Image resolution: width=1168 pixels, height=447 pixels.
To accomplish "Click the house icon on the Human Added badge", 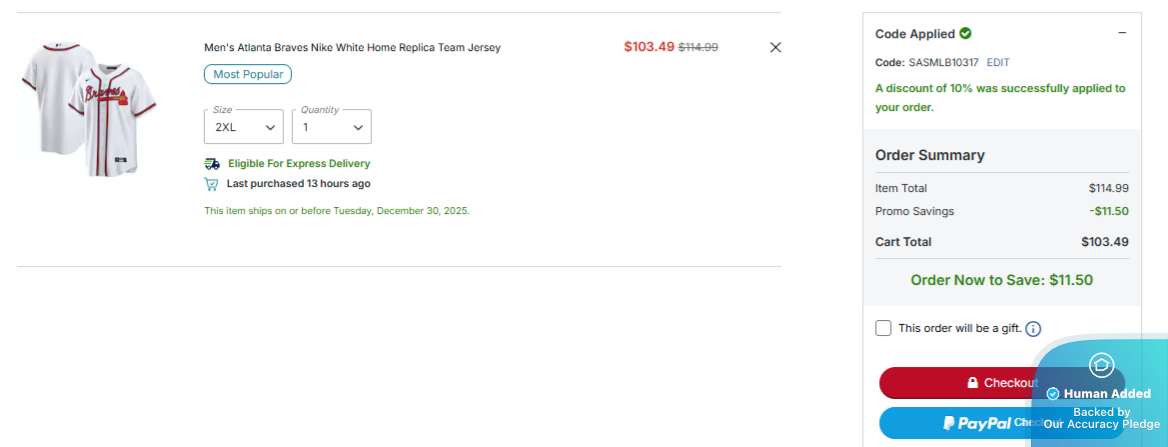I will tap(1101, 365).
